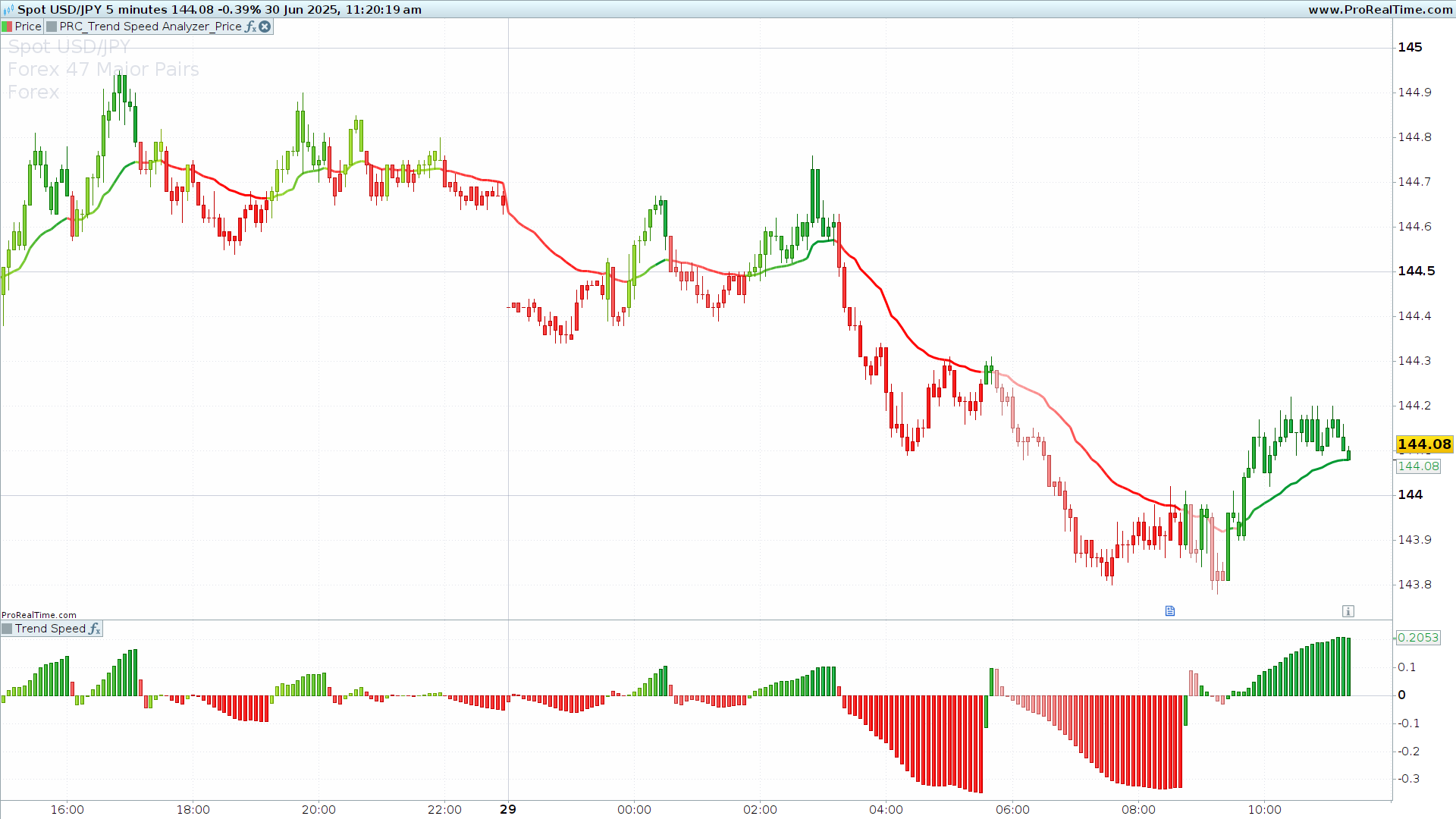Image resolution: width=1456 pixels, height=819 pixels.
Task: Click the 18:00 time axis label
Action: [x=193, y=810]
